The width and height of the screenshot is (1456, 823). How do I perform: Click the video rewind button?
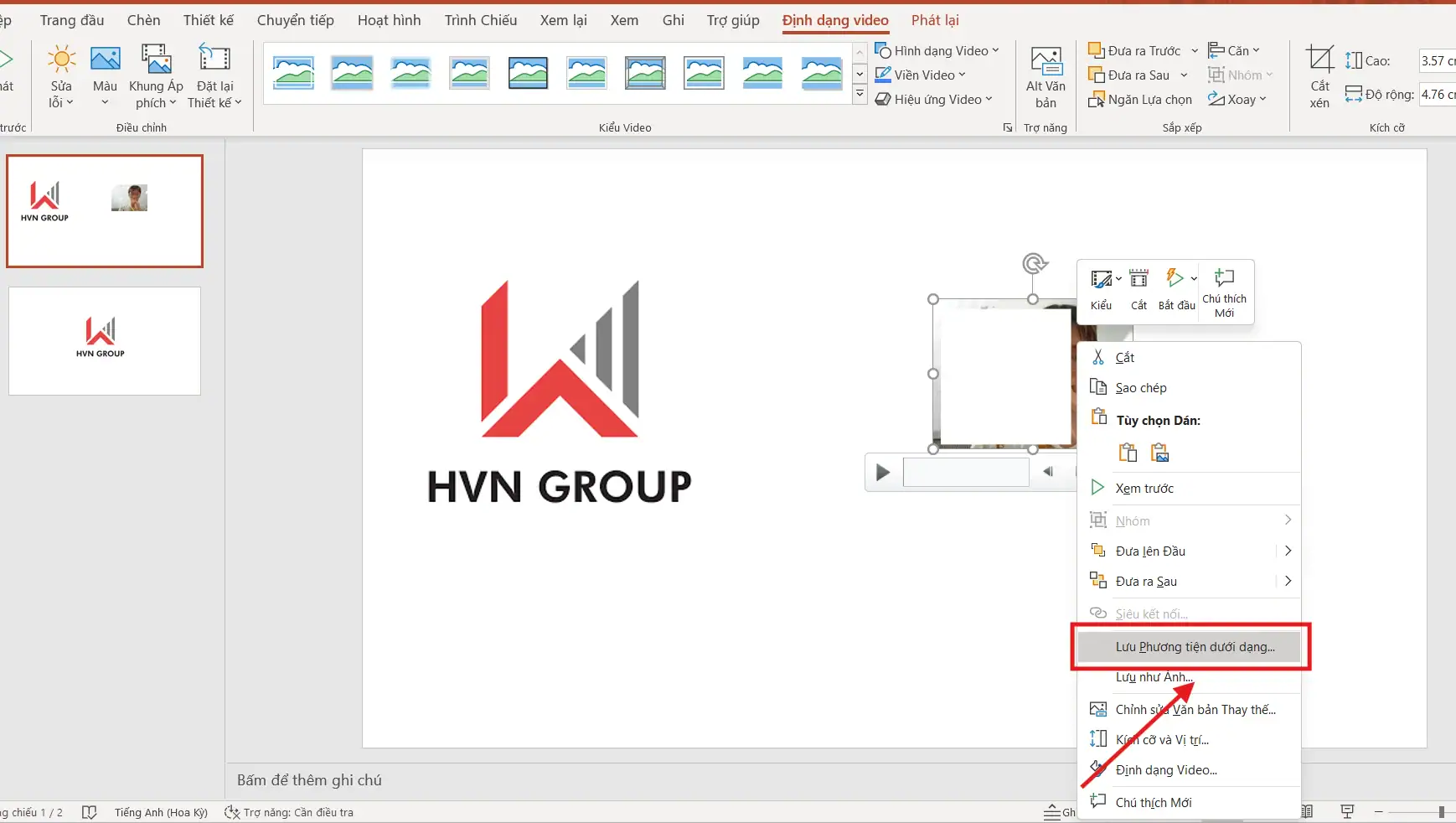pos(1048,472)
